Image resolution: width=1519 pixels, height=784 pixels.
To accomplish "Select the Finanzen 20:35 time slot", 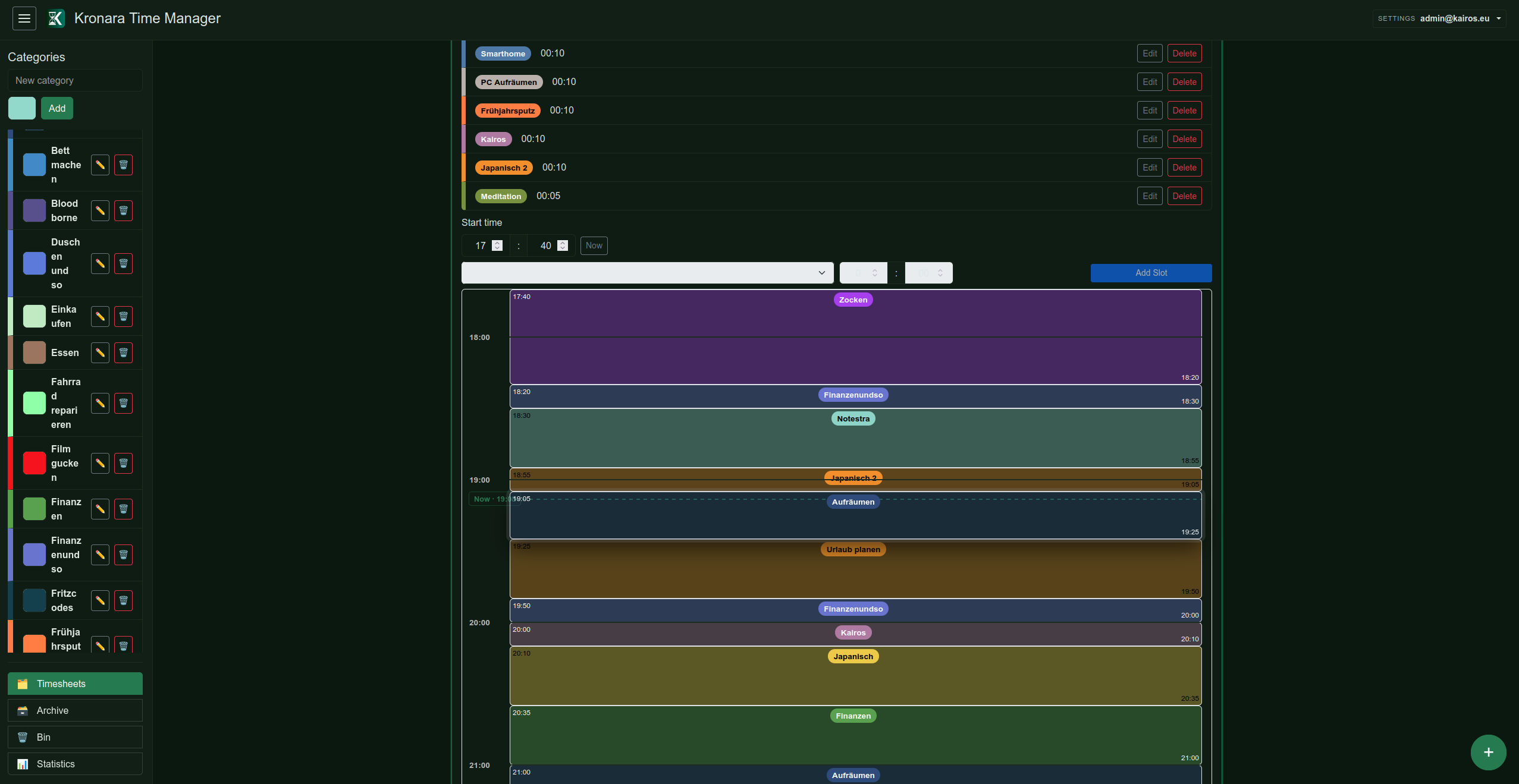I will click(x=855, y=735).
